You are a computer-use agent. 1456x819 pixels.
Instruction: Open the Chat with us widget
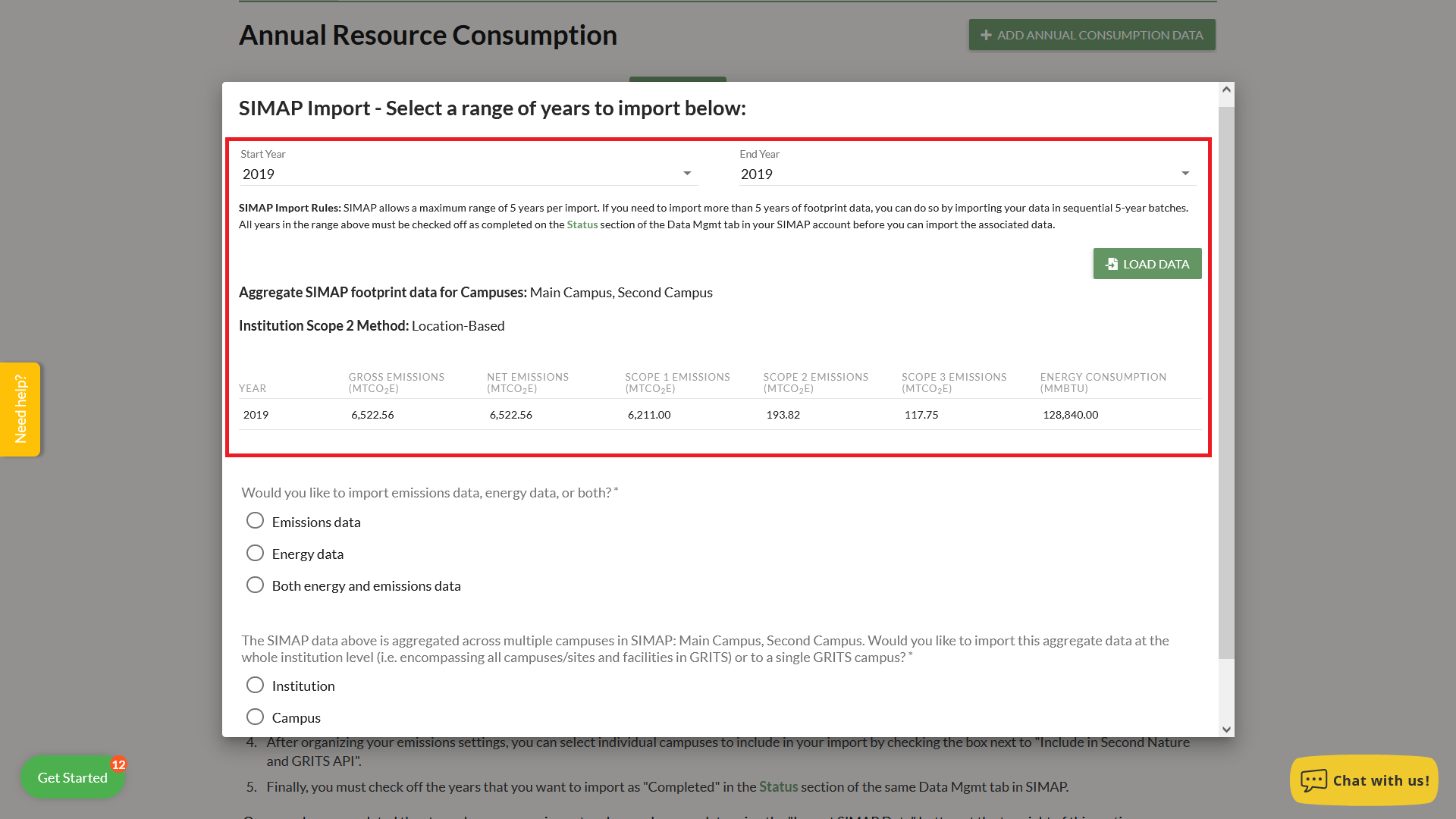(x=1363, y=780)
